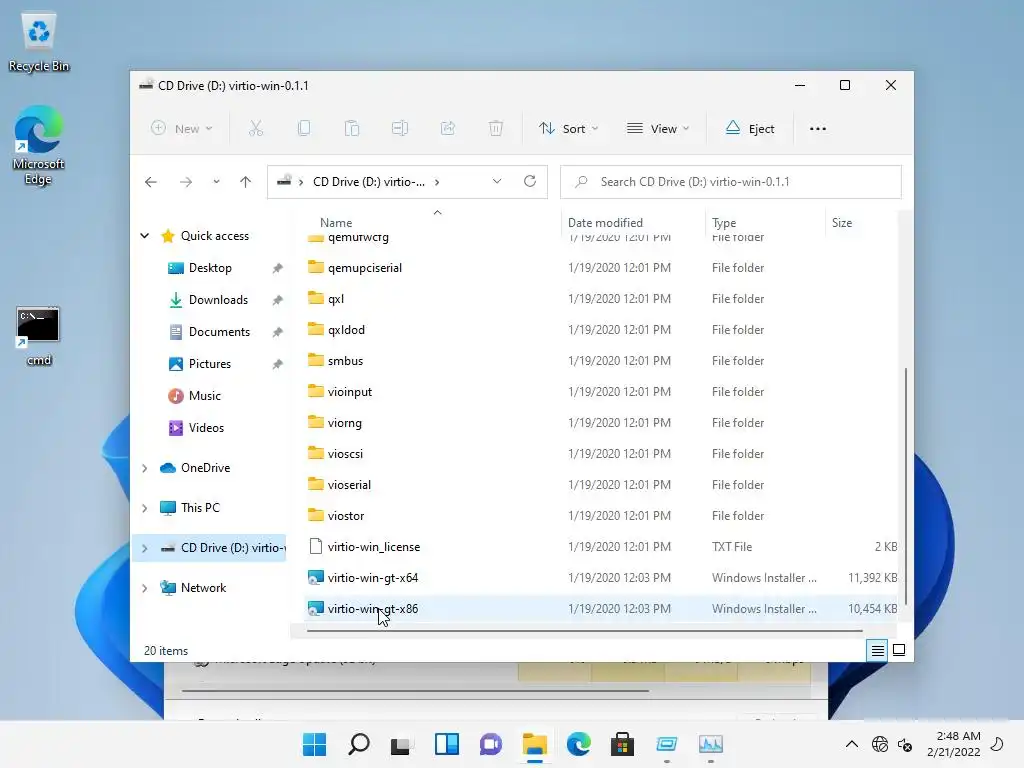Expand the OneDrive tree node
The width and height of the screenshot is (1024, 768).
pyautogui.click(x=145, y=468)
